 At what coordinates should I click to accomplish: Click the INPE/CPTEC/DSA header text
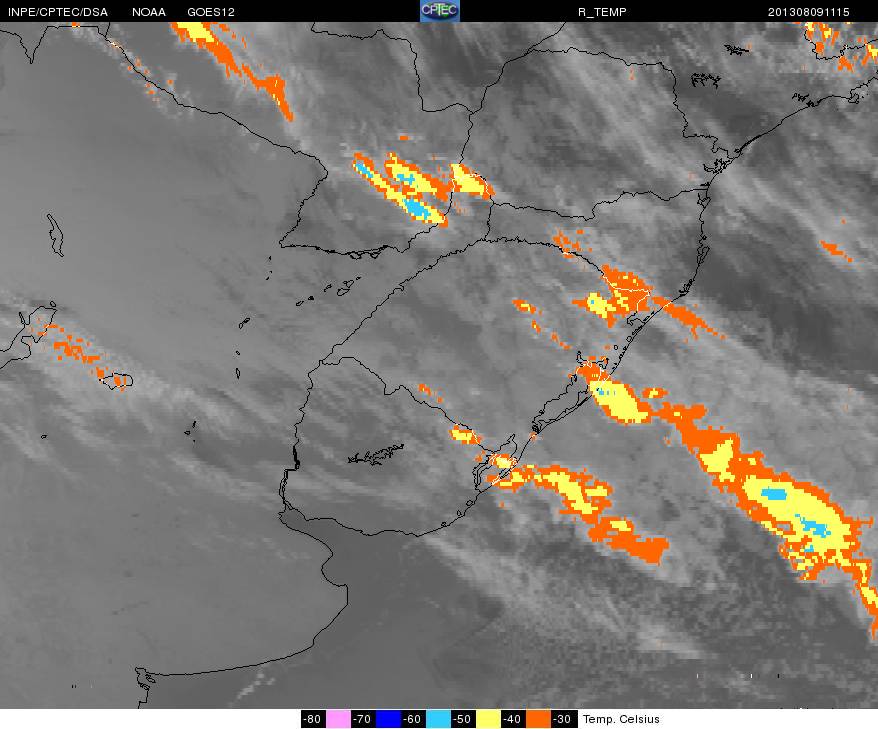[58, 12]
